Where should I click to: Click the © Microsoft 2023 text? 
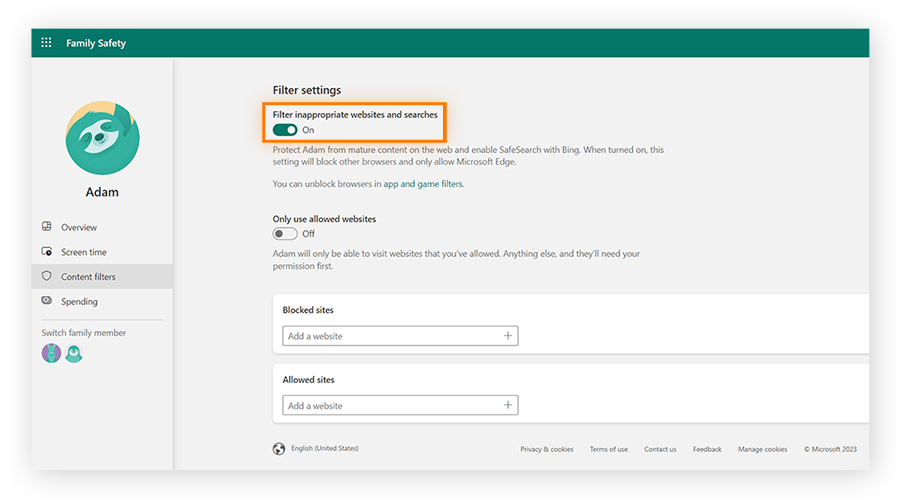[x=831, y=449]
